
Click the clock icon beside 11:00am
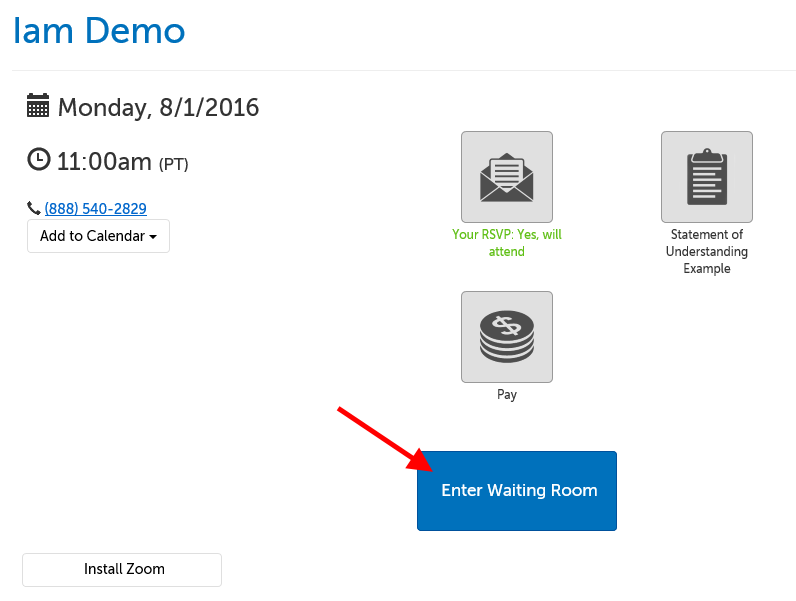pyautogui.click(x=38, y=159)
